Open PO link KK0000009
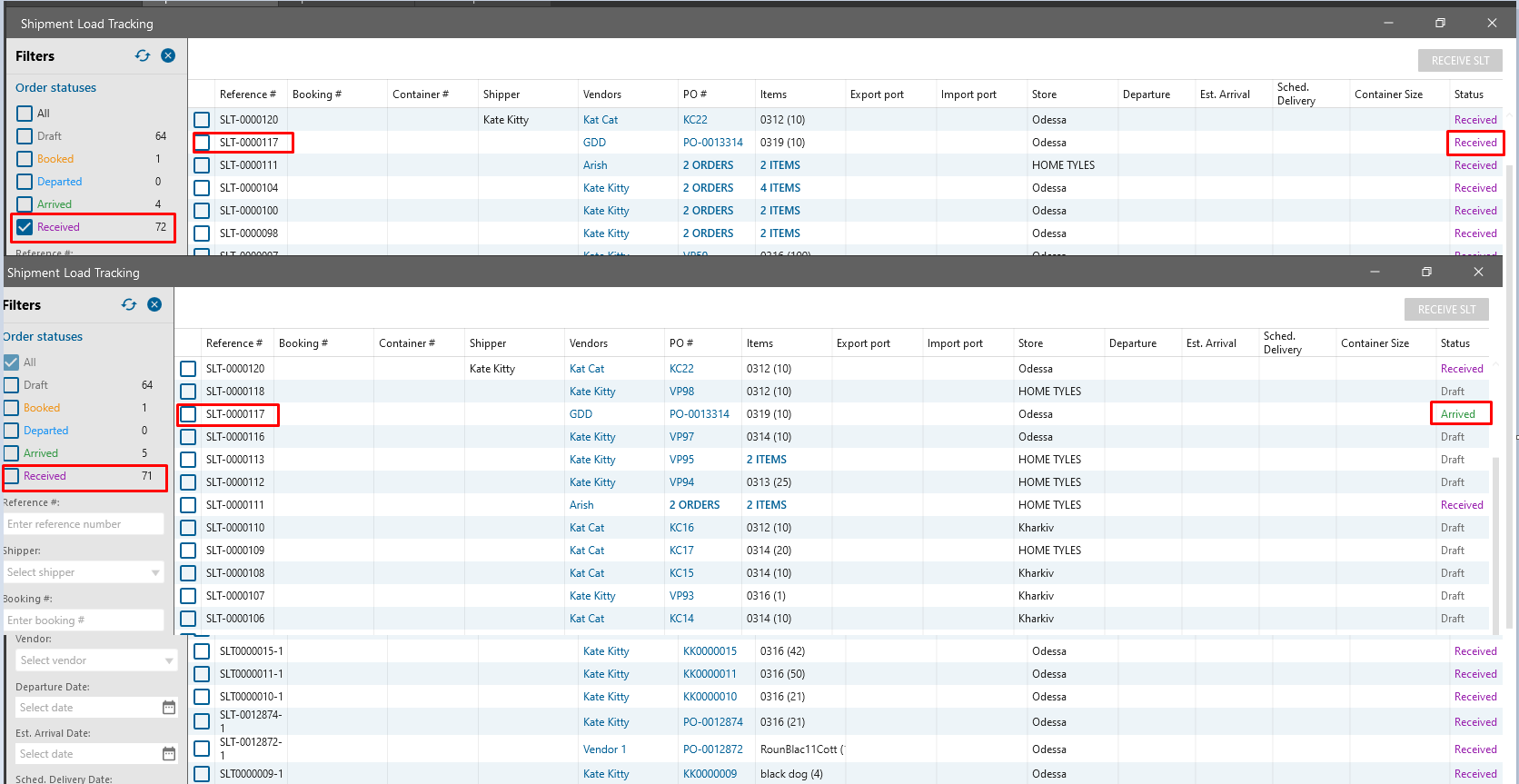This screenshot has height=784, width=1519. pyautogui.click(x=710, y=774)
